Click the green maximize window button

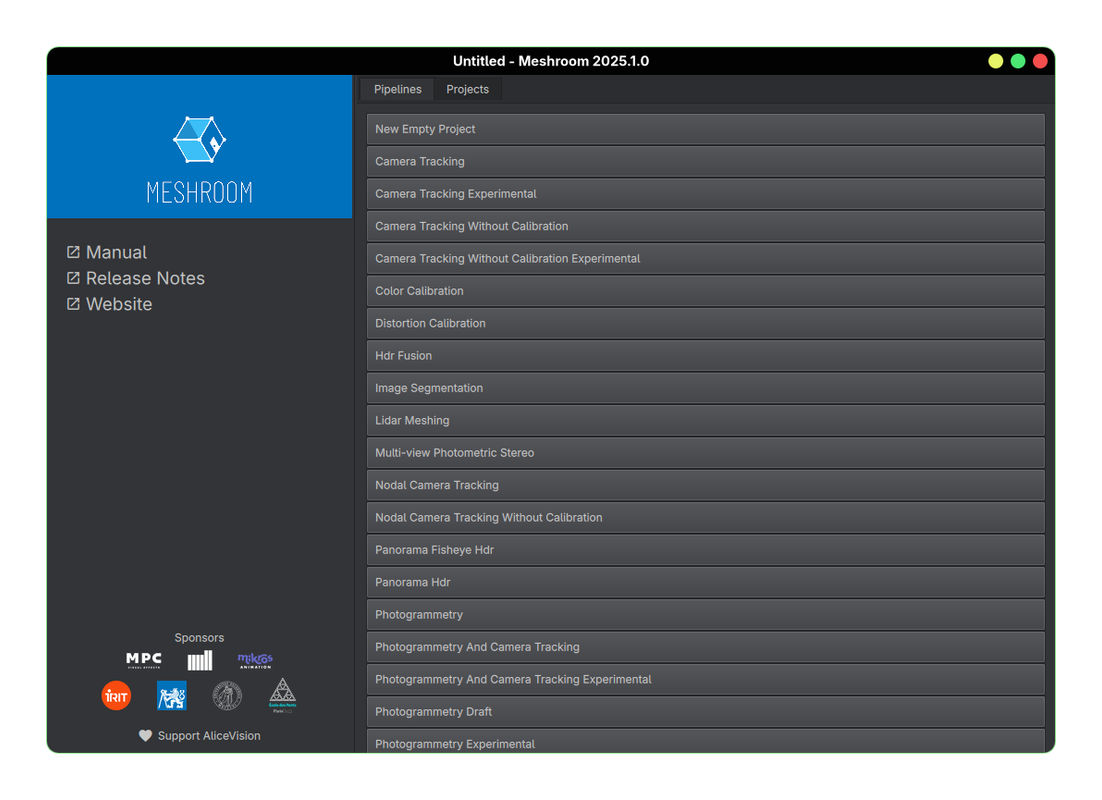coord(1018,61)
